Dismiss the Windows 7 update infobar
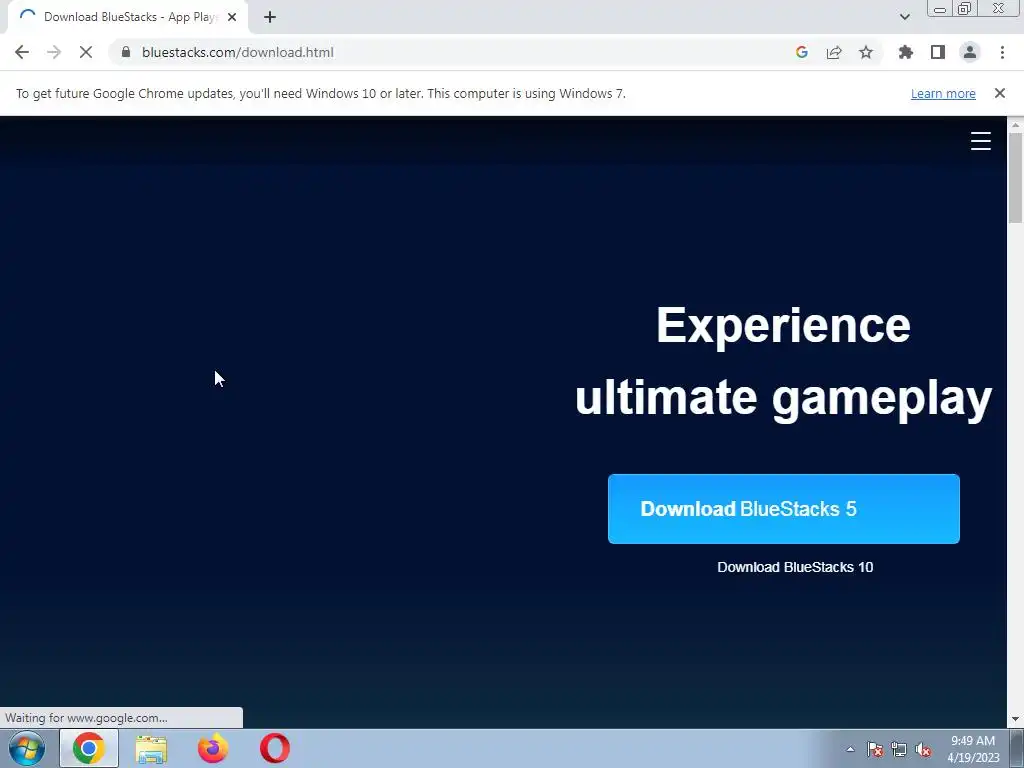The image size is (1024, 768). click(x=999, y=93)
